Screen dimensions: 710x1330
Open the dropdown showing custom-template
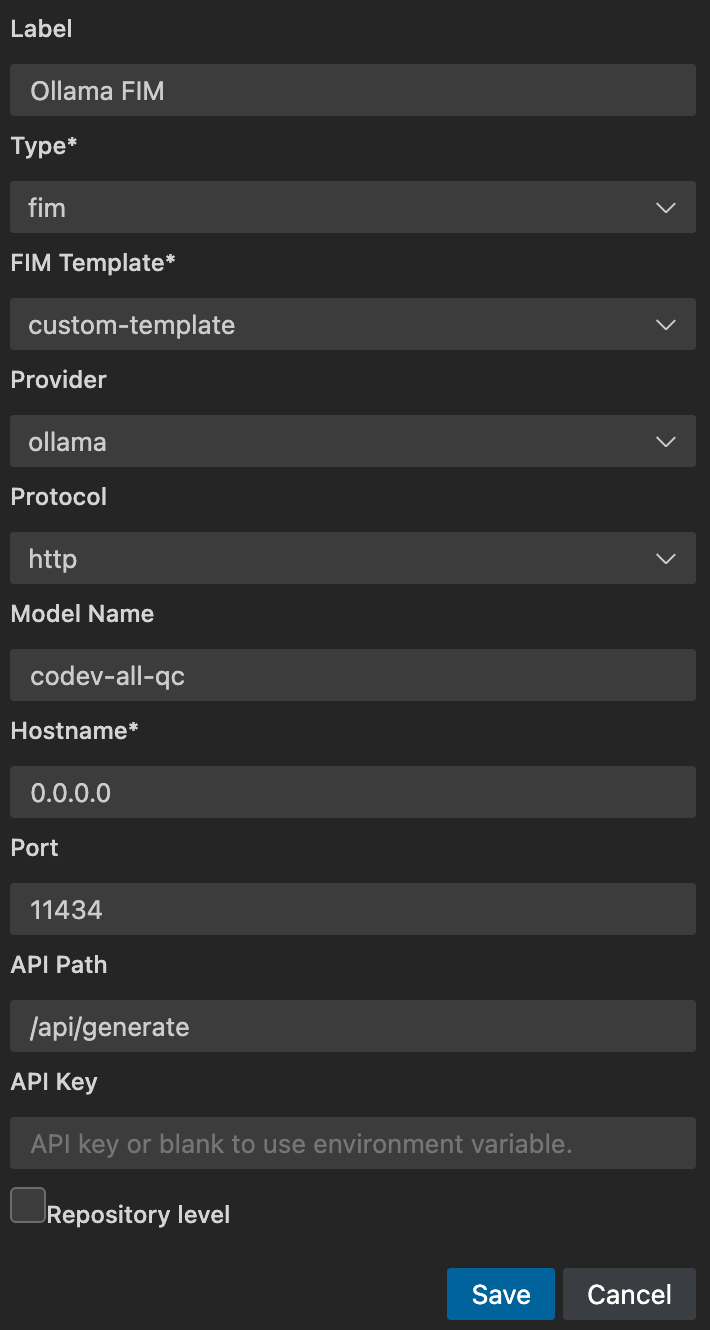[330, 325]
